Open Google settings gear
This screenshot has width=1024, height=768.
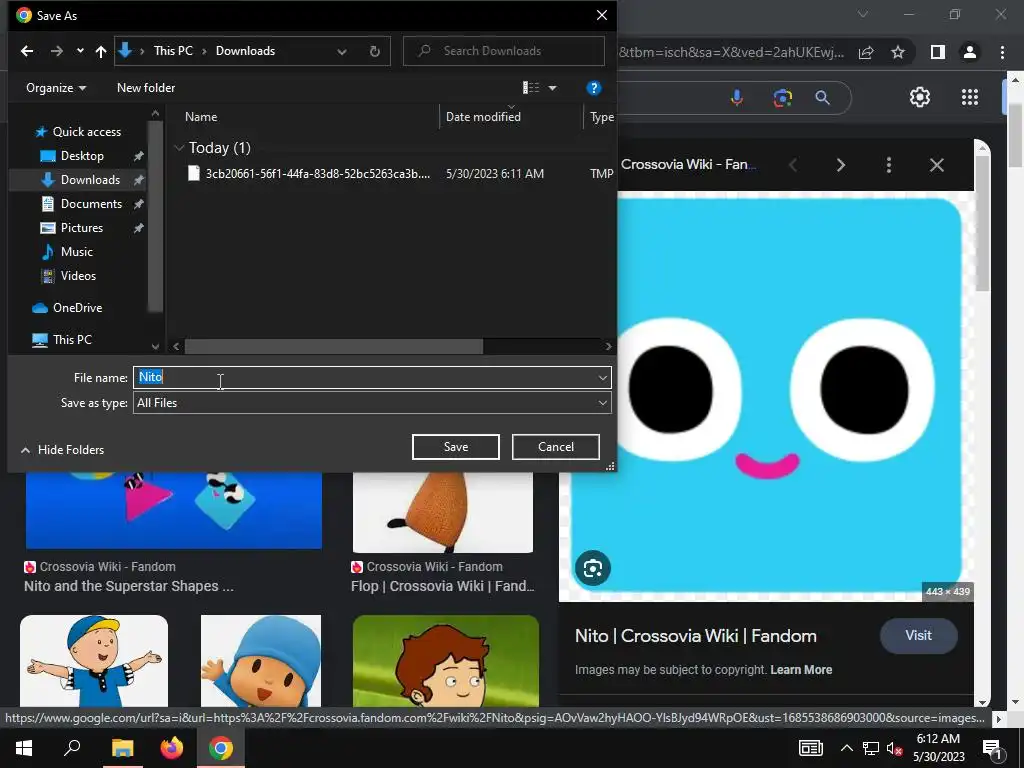919,97
